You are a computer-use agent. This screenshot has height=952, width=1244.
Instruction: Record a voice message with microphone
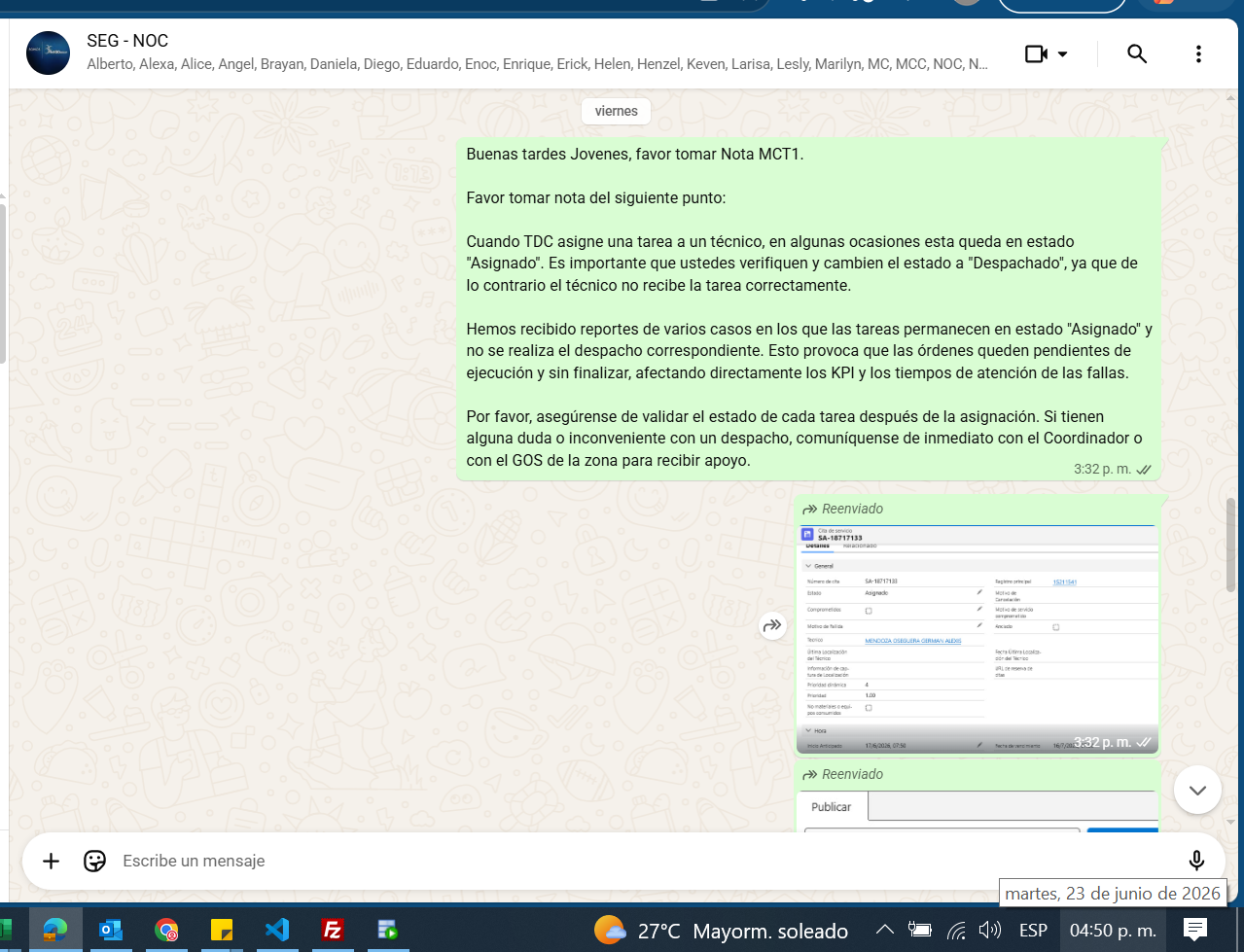(1196, 861)
